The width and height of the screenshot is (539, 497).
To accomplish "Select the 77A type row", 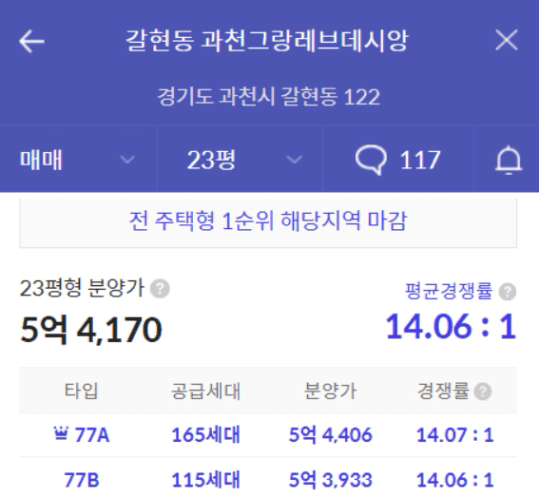I will coord(268,435).
